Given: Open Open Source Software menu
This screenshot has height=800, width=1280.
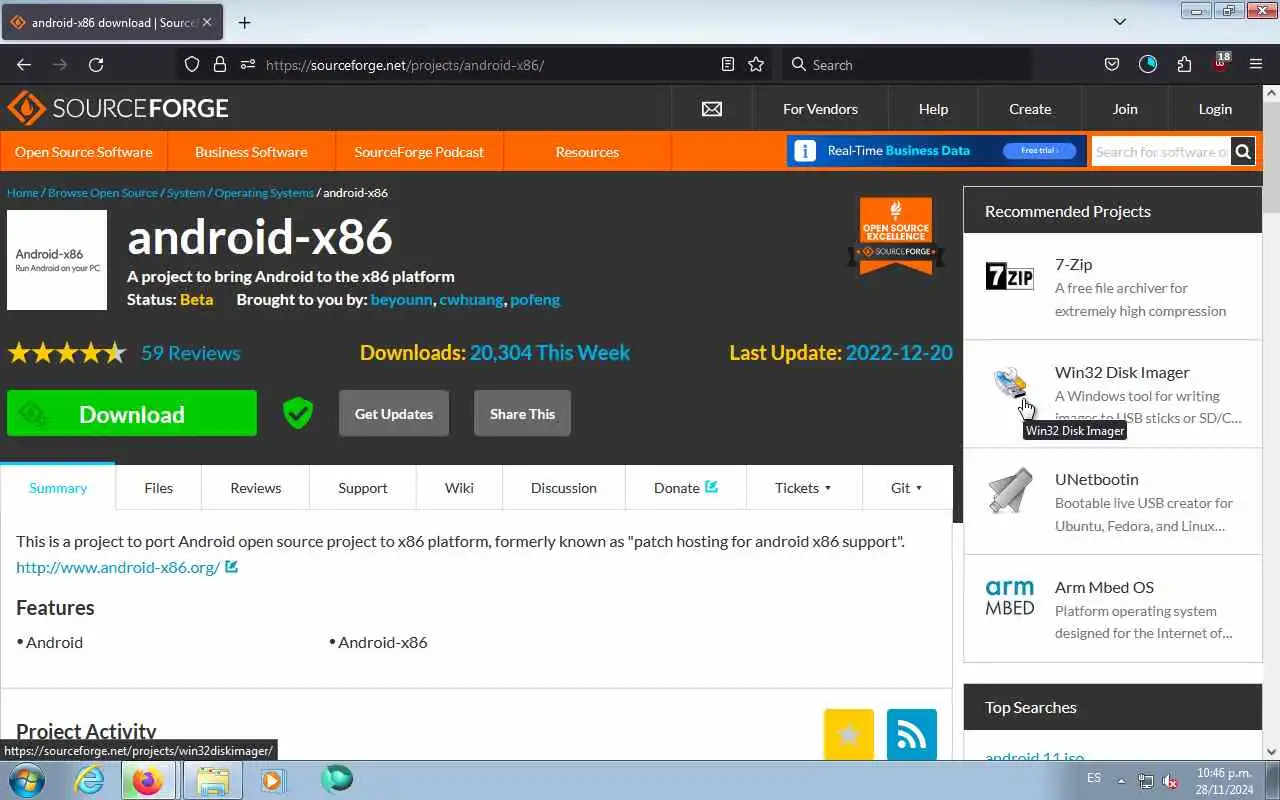Looking at the screenshot, I should (84, 152).
